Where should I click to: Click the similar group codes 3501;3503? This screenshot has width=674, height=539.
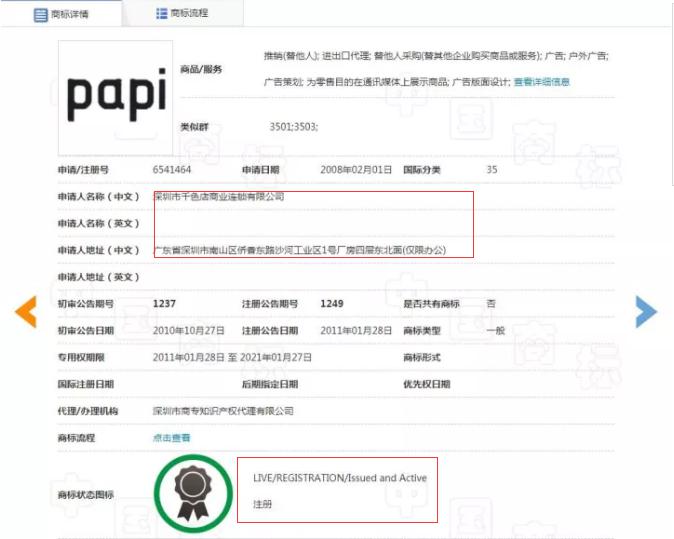tap(293, 128)
